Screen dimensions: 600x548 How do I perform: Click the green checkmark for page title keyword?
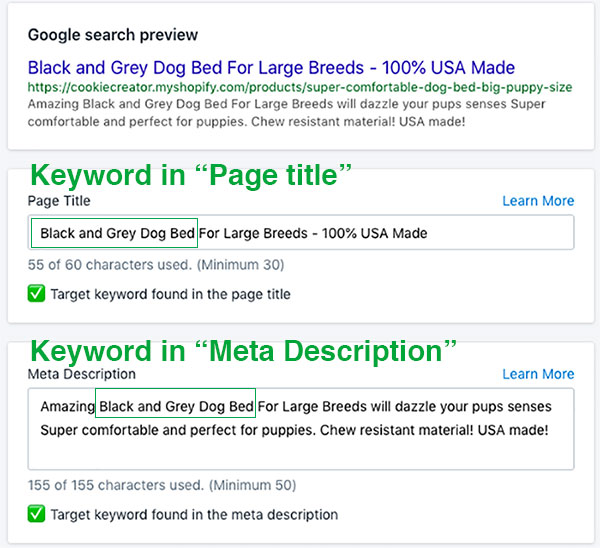click(x=36, y=294)
